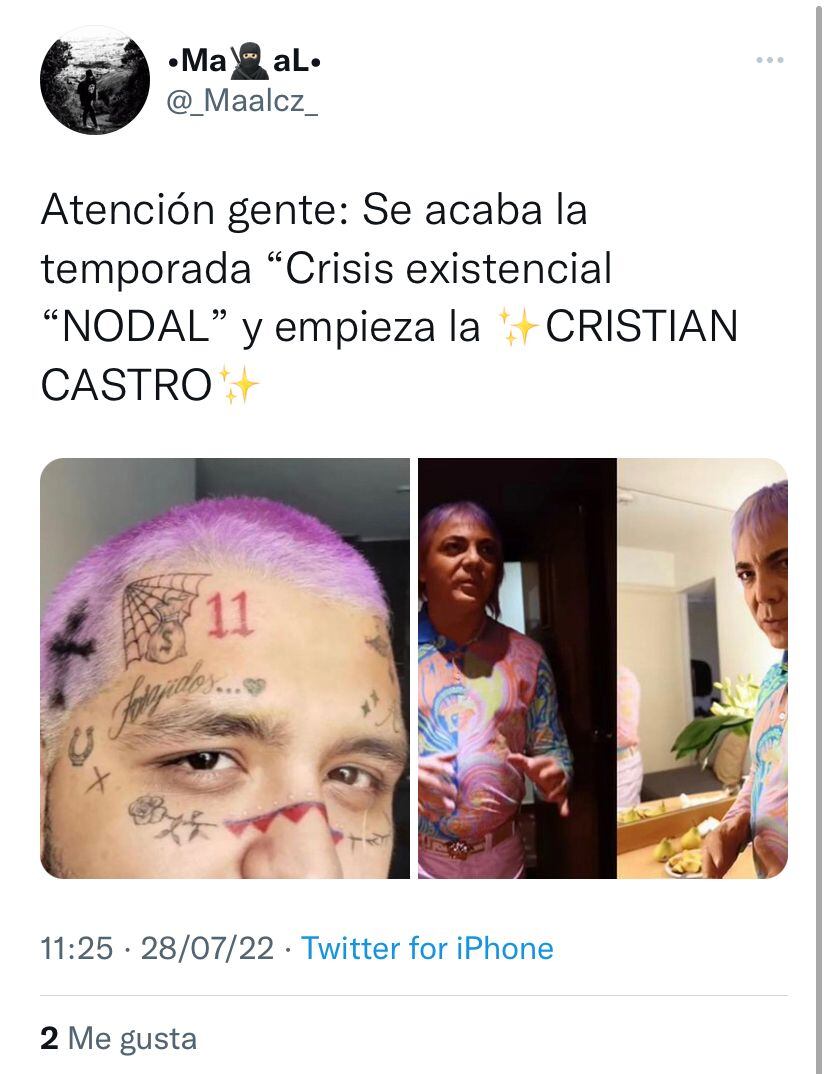Click the display name starting with •Ma
828x1074 pixels.
[x=244, y=62]
